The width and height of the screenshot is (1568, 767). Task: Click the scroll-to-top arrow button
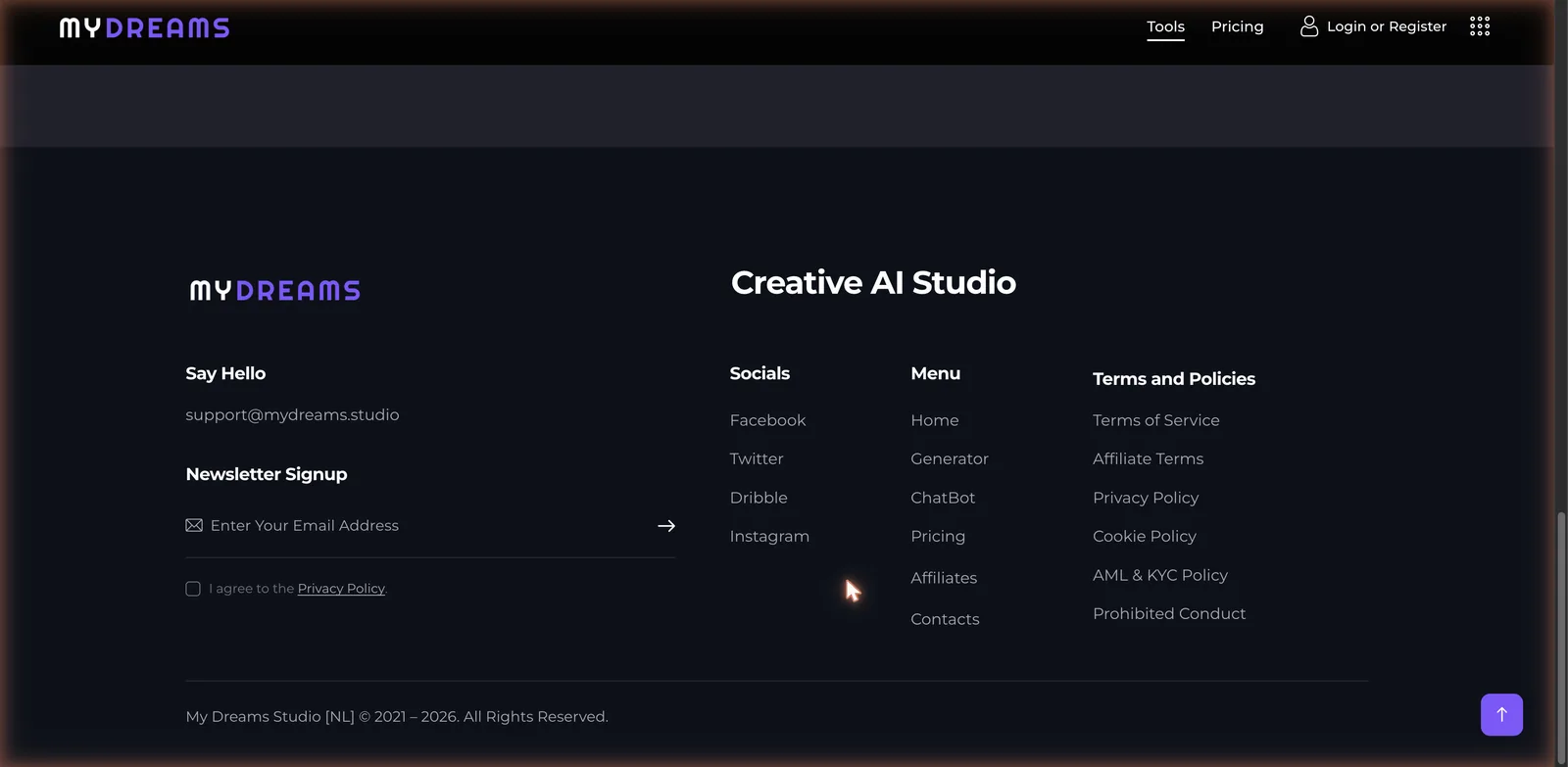(1501, 714)
